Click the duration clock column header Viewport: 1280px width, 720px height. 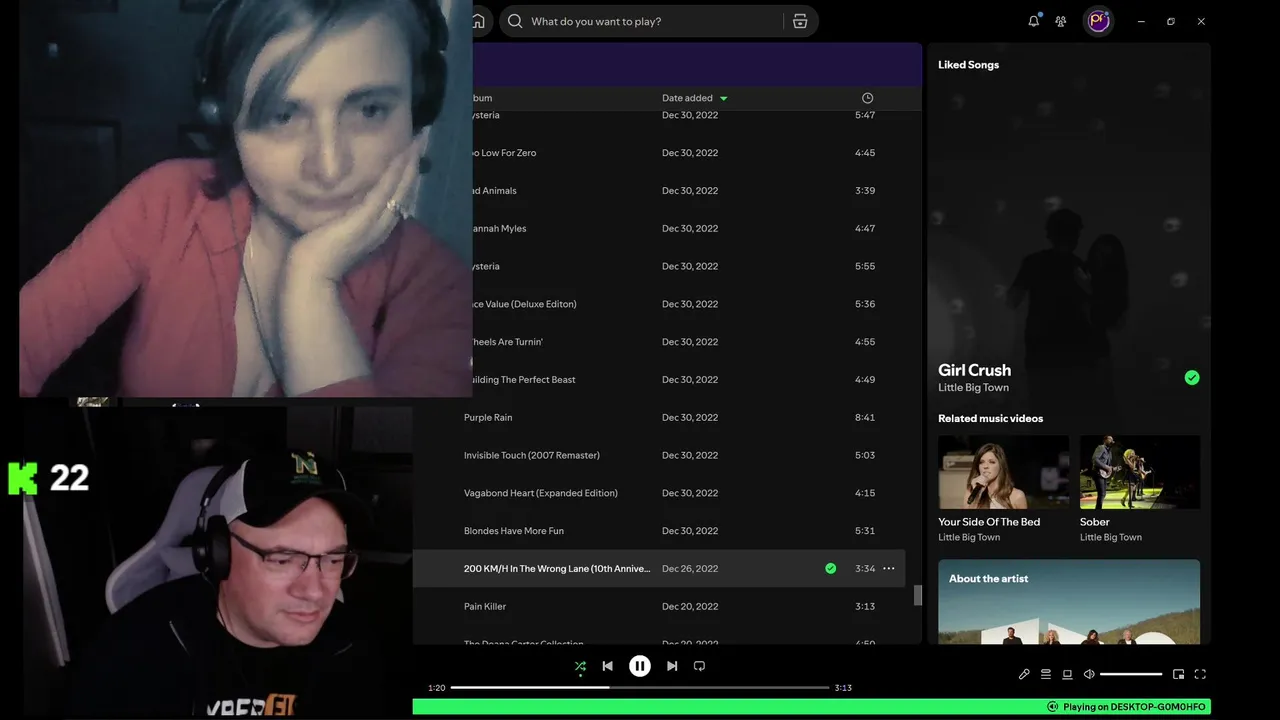(867, 98)
